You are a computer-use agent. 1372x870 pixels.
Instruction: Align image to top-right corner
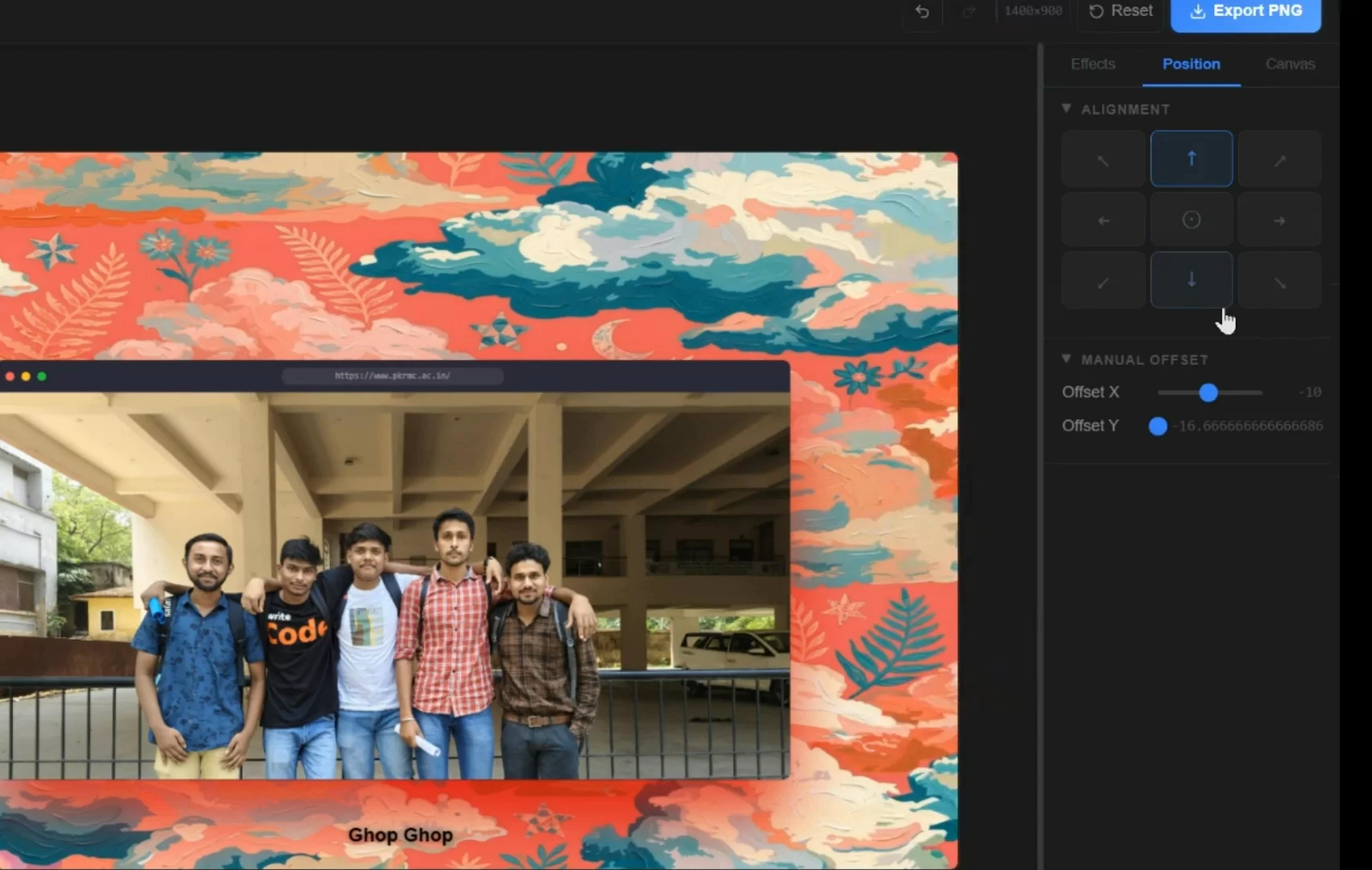point(1279,159)
